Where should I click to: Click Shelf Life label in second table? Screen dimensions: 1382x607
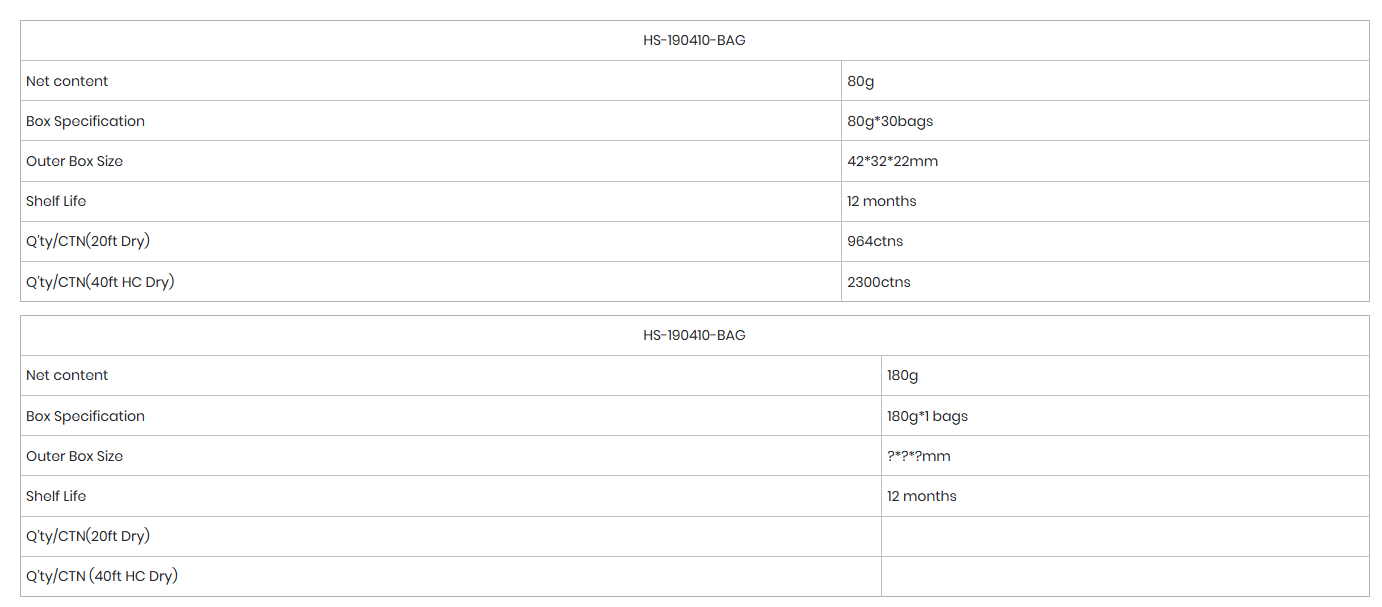(x=56, y=496)
